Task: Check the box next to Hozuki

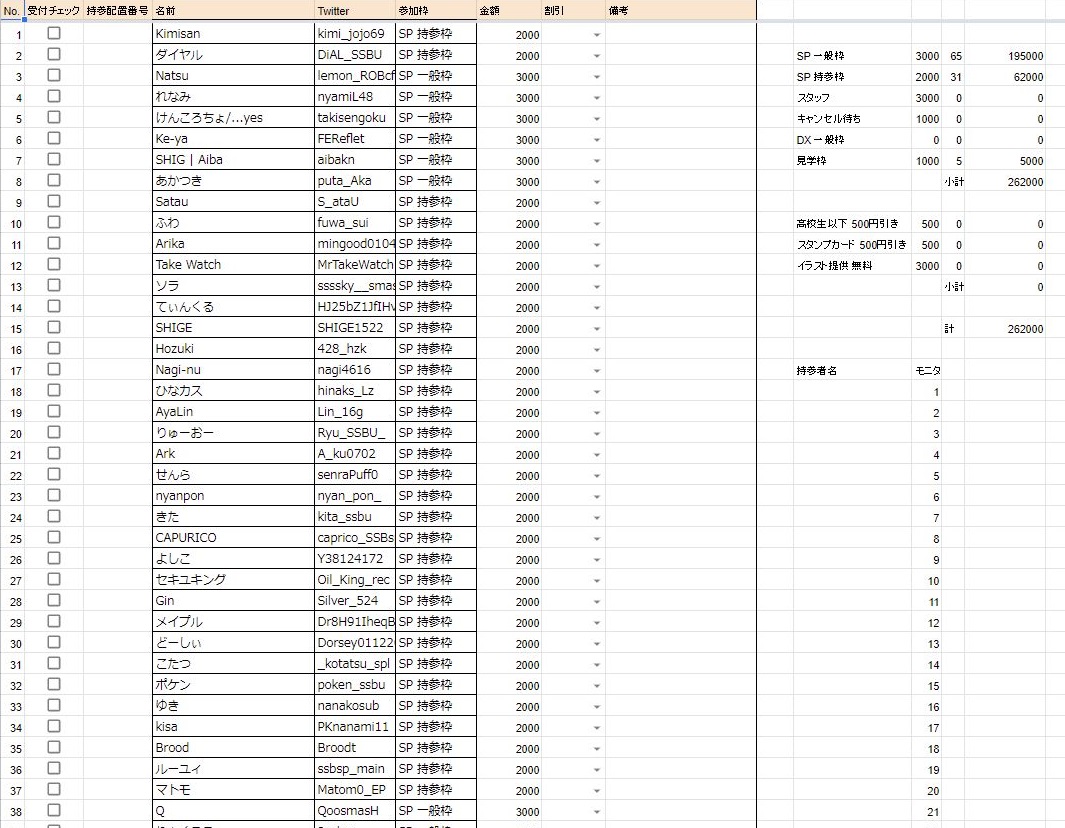Action: (x=54, y=348)
